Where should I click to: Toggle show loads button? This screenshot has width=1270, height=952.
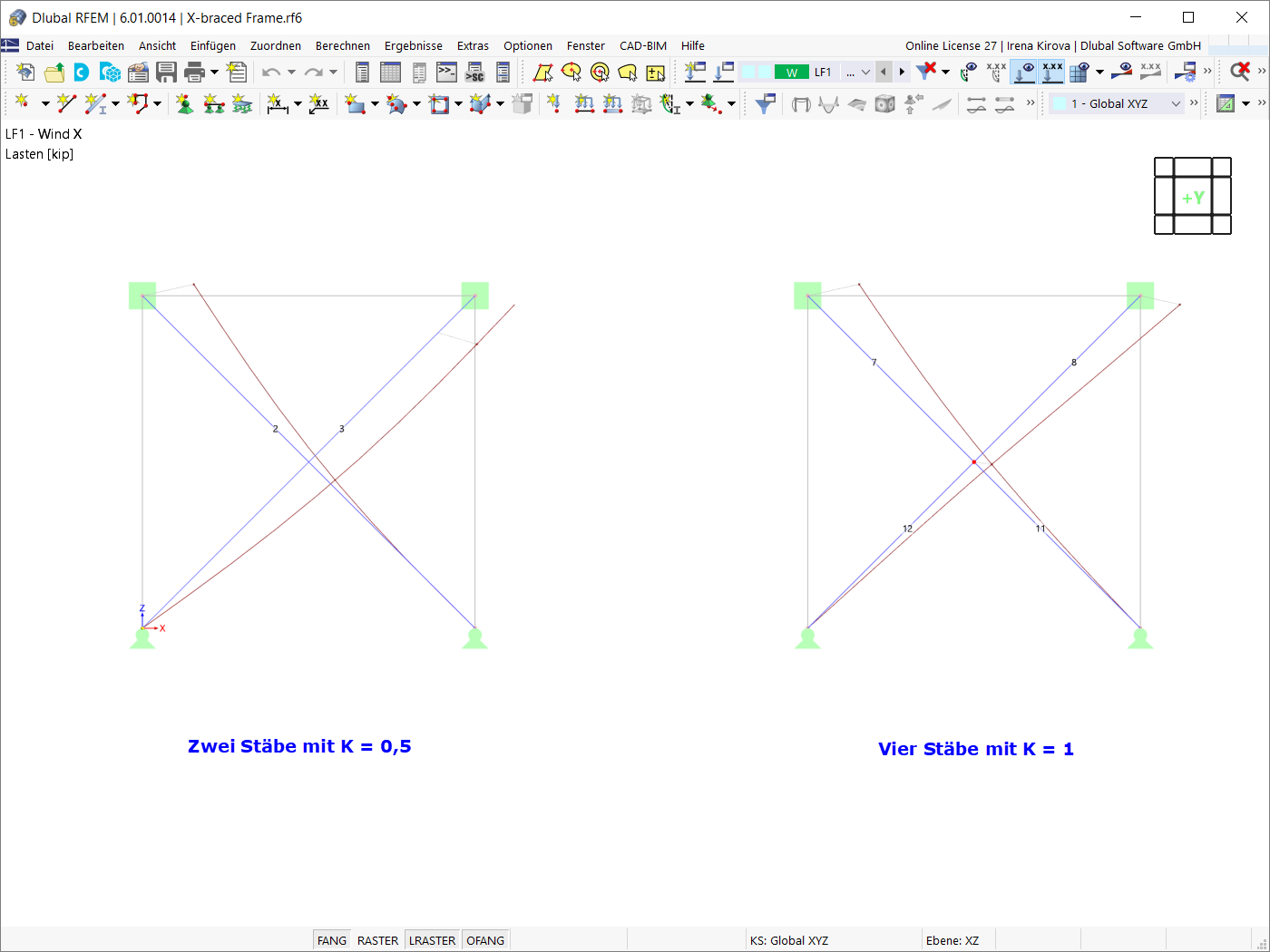[1024, 72]
